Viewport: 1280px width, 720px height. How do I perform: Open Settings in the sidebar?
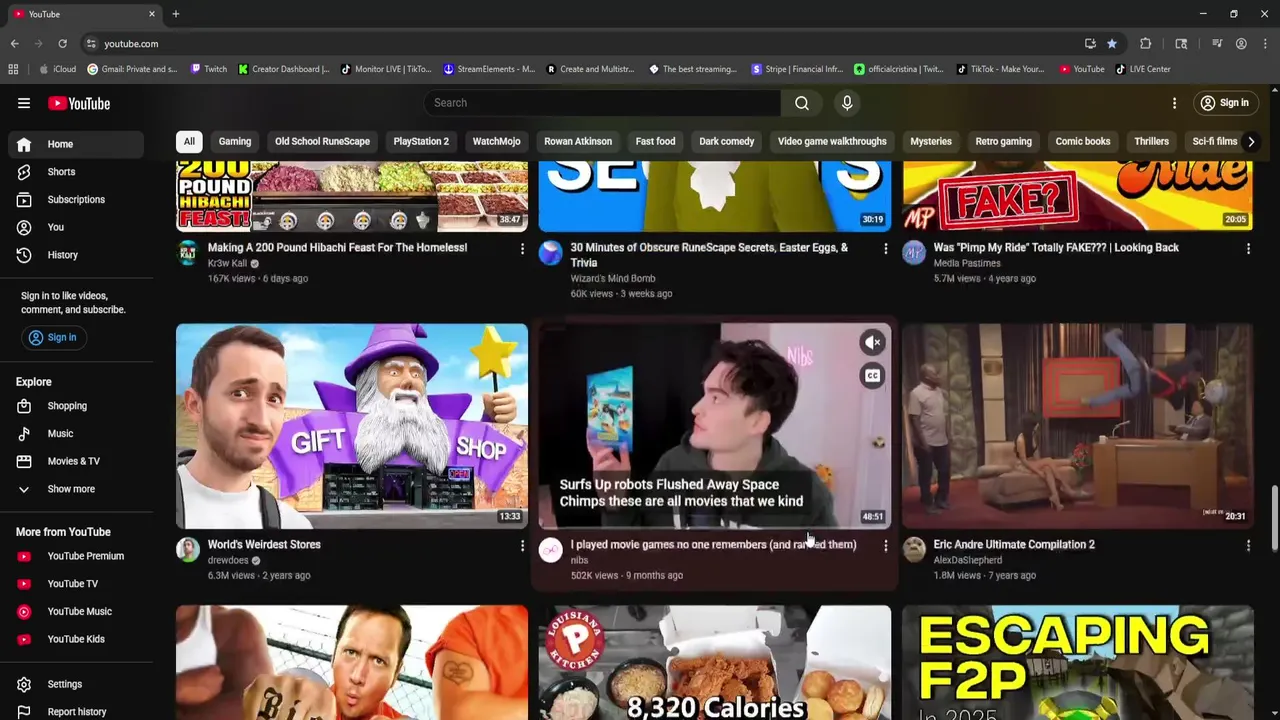pyautogui.click(x=76, y=684)
